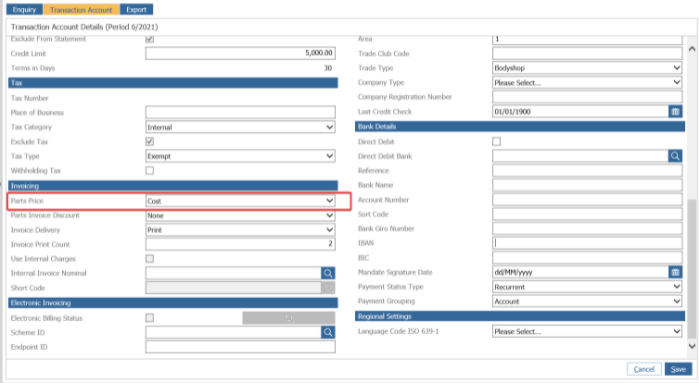The height and width of the screenshot is (384, 699).
Task: Expand the Tax Type dropdown
Action: [240, 156]
